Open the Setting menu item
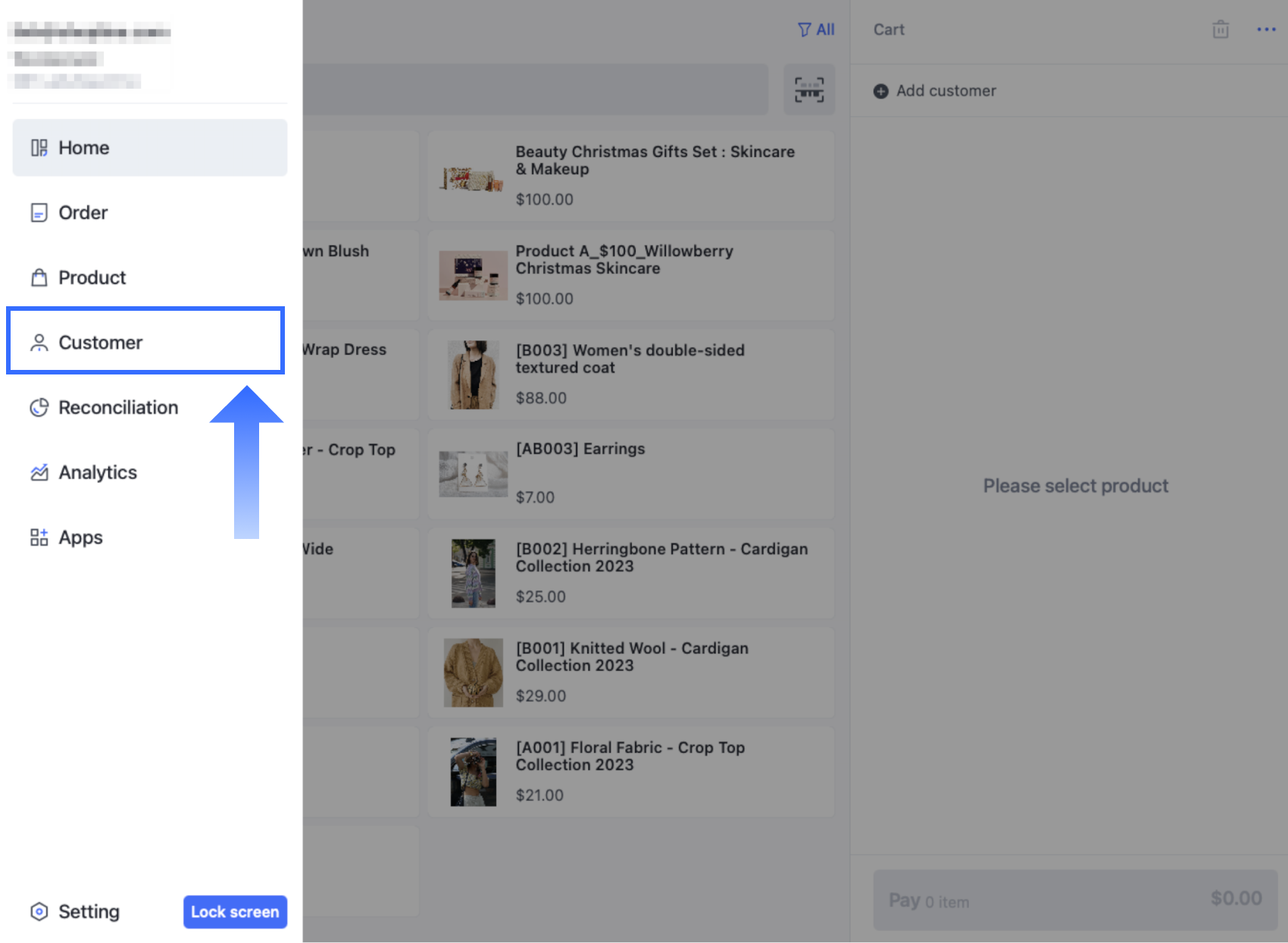The height and width of the screenshot is (943, 1288). [x=74, y=911]
